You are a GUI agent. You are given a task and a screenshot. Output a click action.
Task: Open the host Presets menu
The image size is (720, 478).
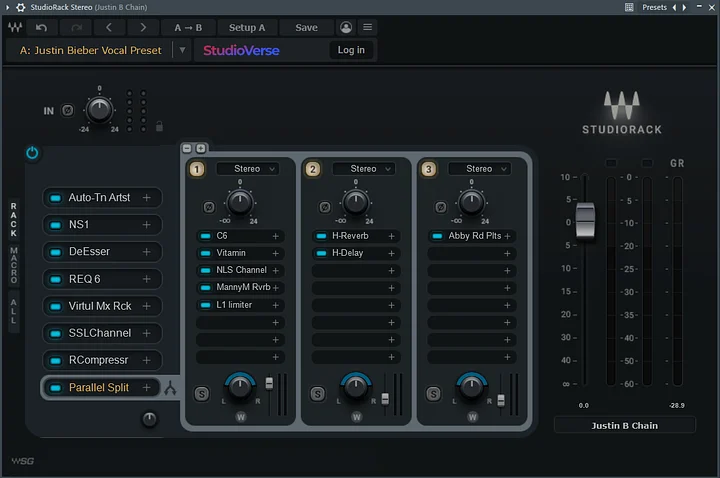(x=654, y=7)
